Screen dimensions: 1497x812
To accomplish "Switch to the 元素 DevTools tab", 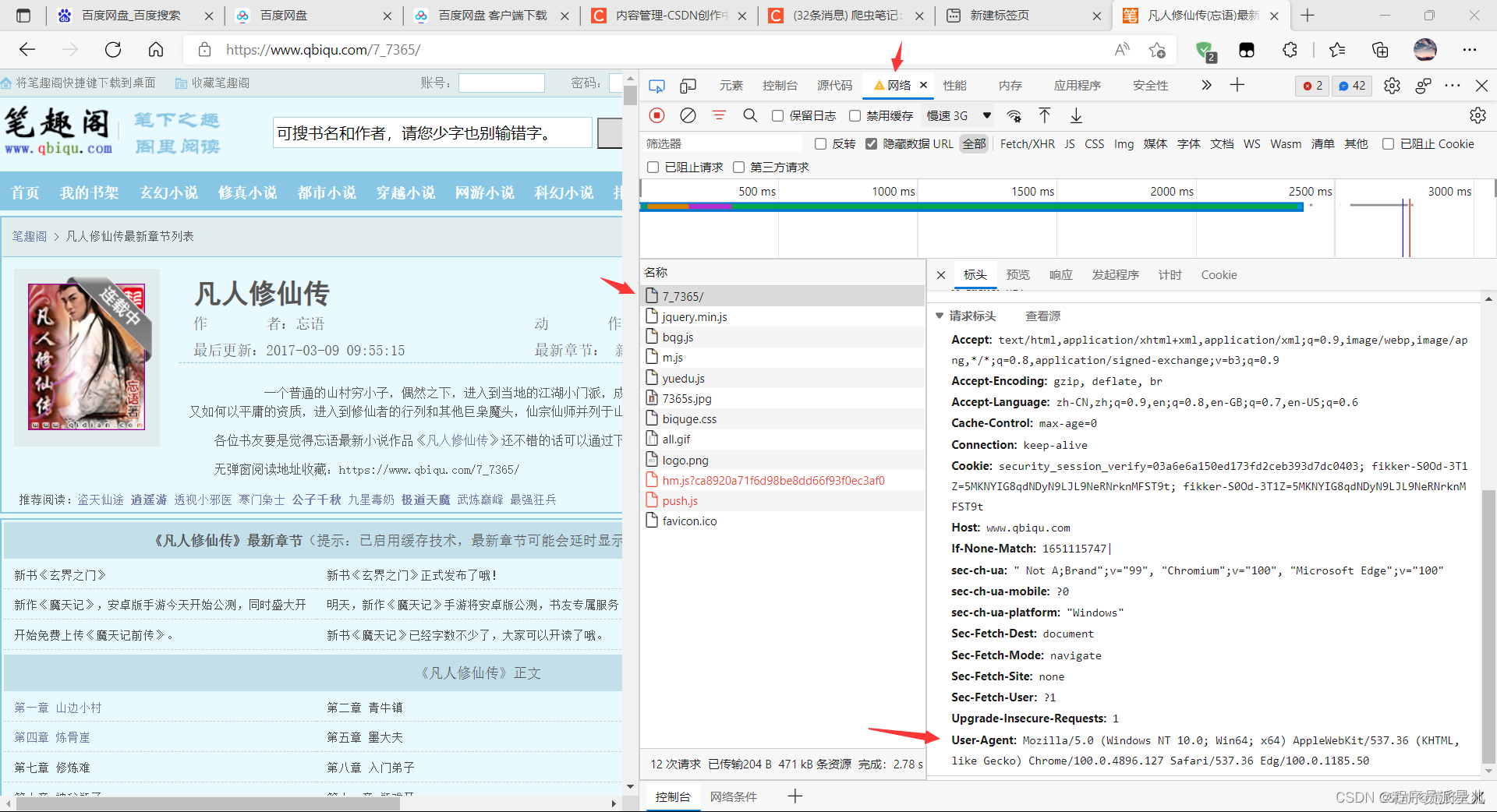I will [731, 86].
